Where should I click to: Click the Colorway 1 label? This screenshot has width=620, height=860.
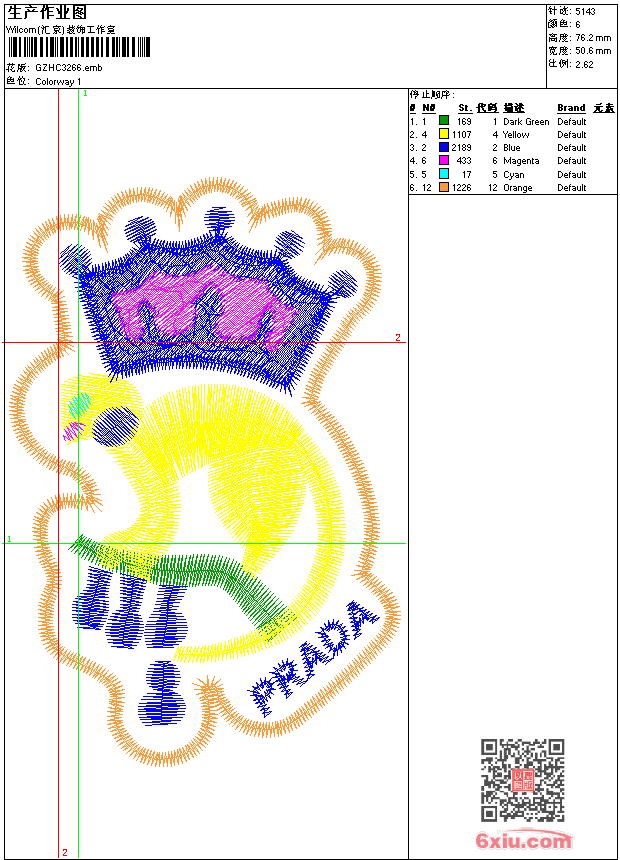(x=58, y=82)
